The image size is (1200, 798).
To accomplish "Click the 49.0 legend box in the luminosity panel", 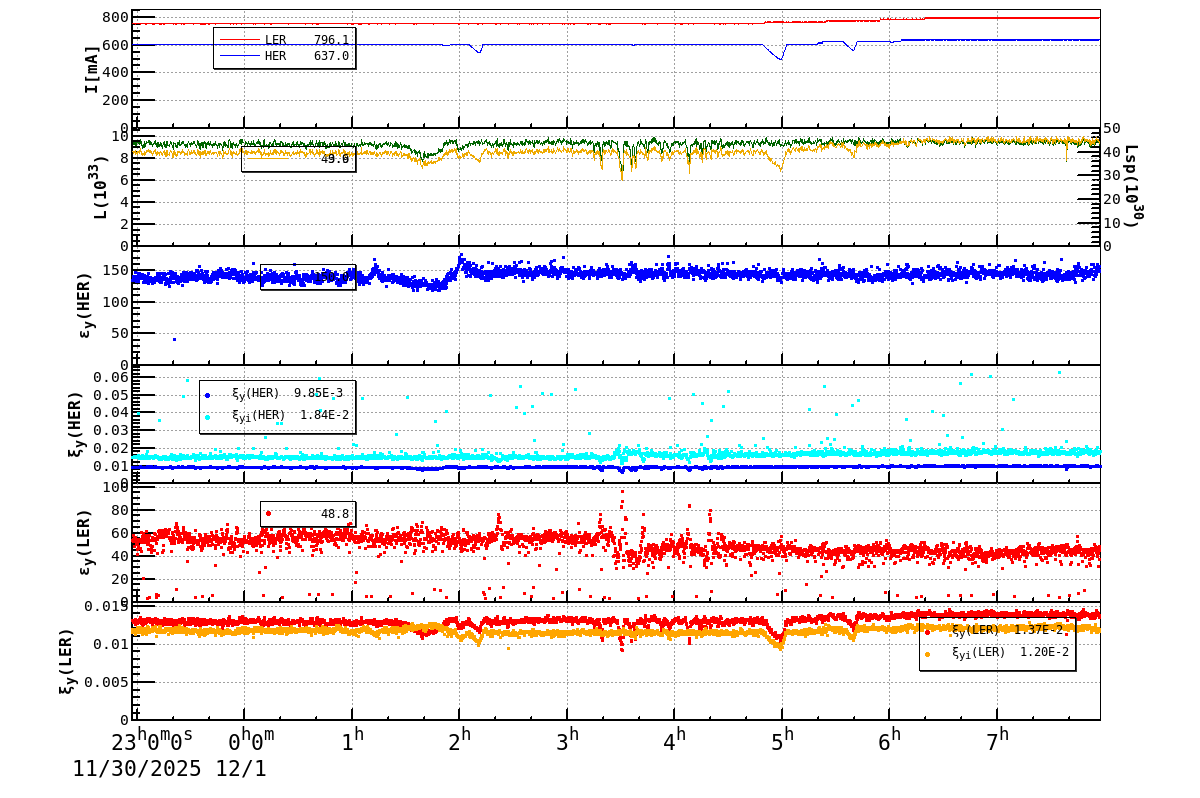I will click(x=300, y=160).
